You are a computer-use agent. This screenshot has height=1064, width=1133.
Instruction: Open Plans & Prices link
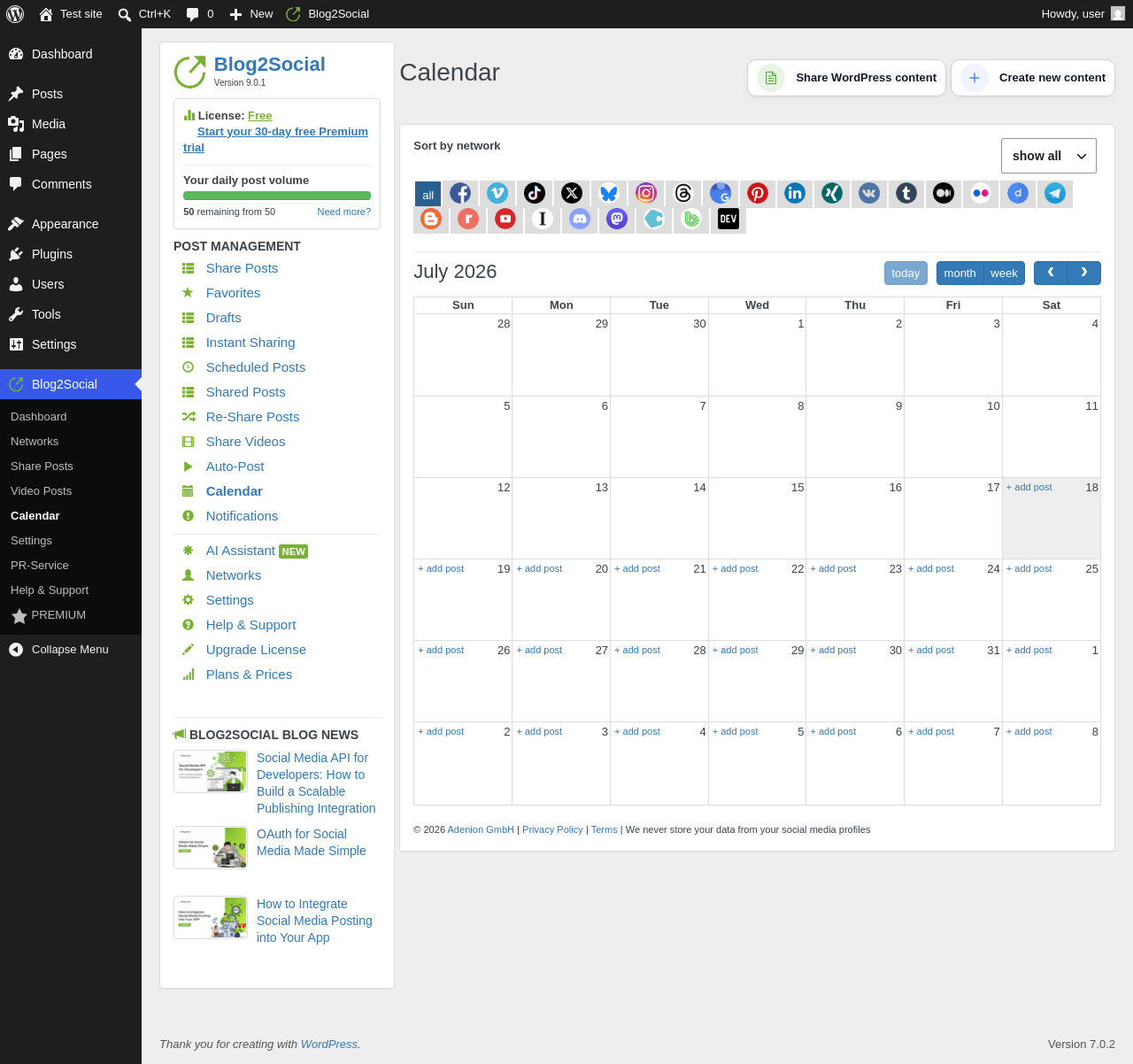point(249,675)
